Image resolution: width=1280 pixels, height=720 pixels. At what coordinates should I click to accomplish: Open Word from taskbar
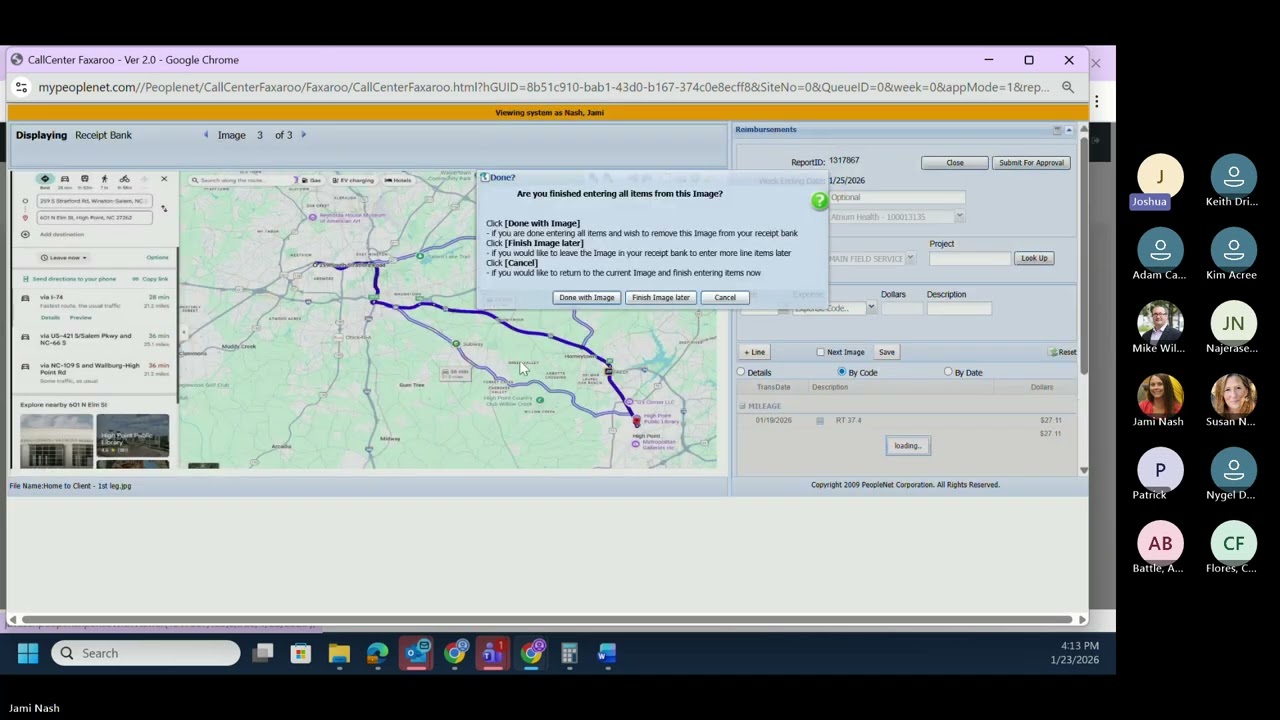[607, 653]
